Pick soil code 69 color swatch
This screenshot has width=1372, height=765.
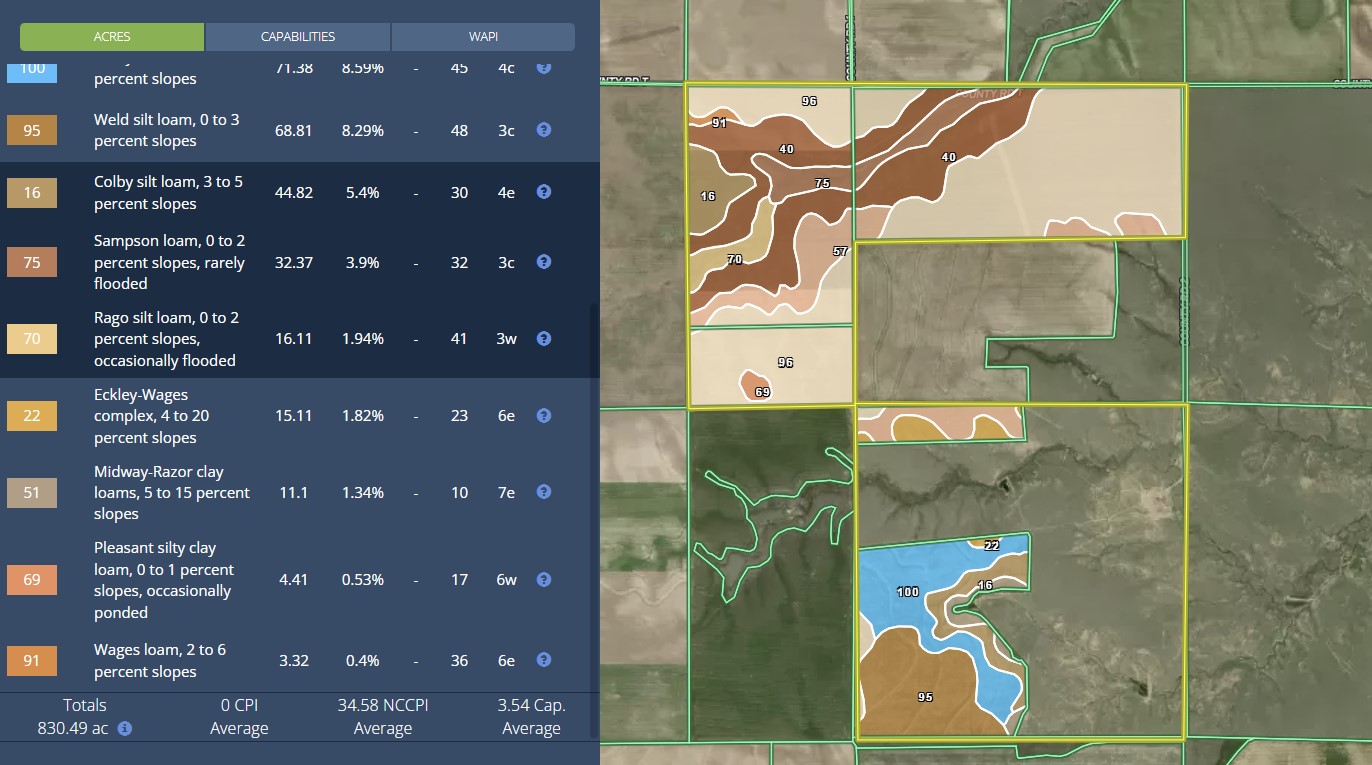[32, 580]
